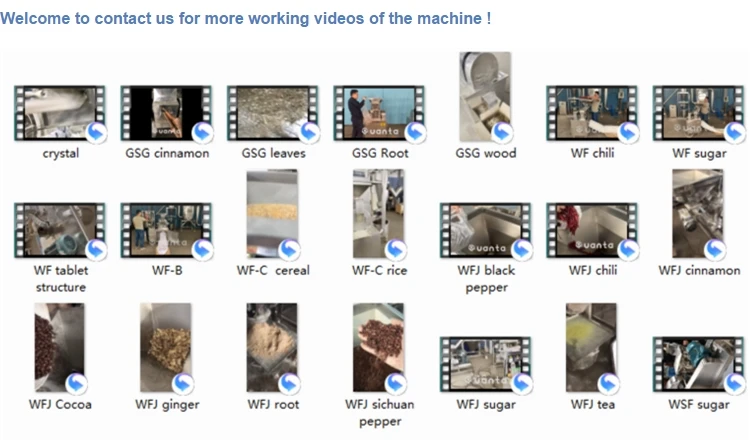Click the 'GSG cinnamon' file name label
750x440 pixels.
[167, 153]
